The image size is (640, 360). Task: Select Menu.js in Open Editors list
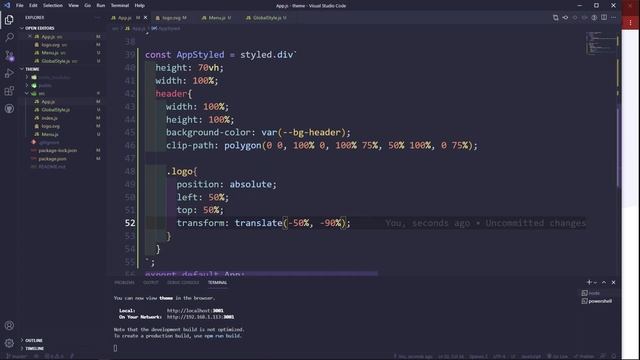pyautogui.click(x=50, y=53)
